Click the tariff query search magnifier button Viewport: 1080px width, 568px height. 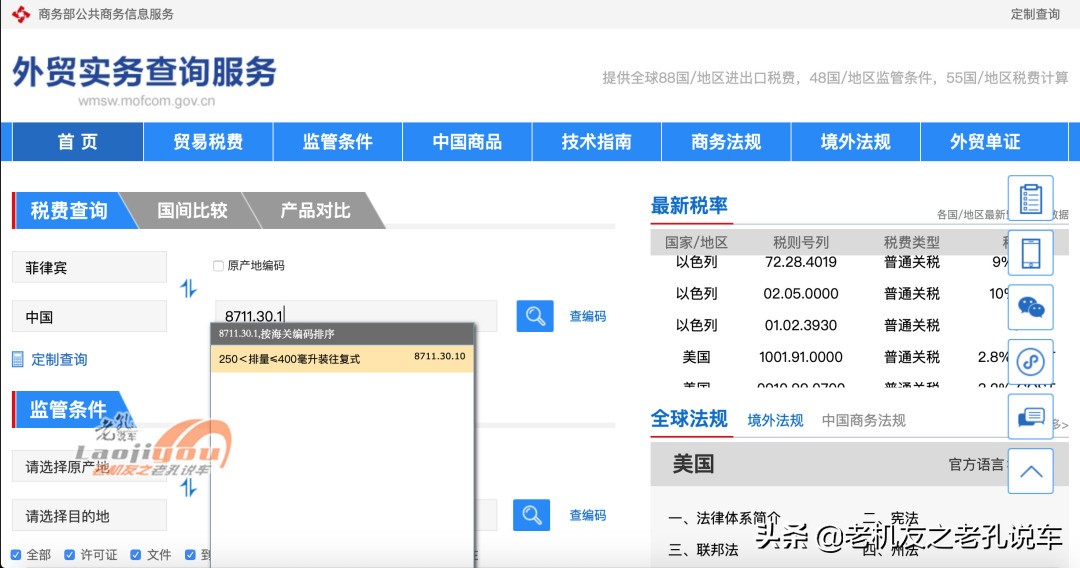click(x=534, y=316)
